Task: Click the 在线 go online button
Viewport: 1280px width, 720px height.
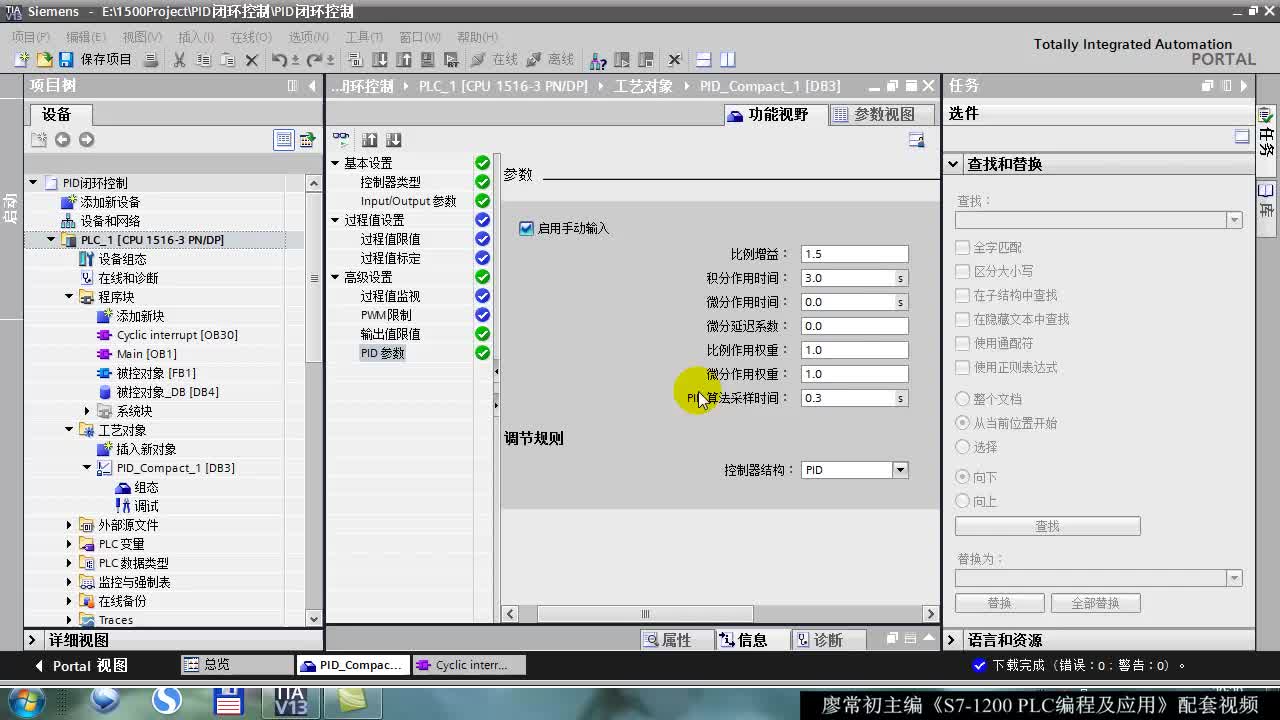Action: click(x=494, y=60)
